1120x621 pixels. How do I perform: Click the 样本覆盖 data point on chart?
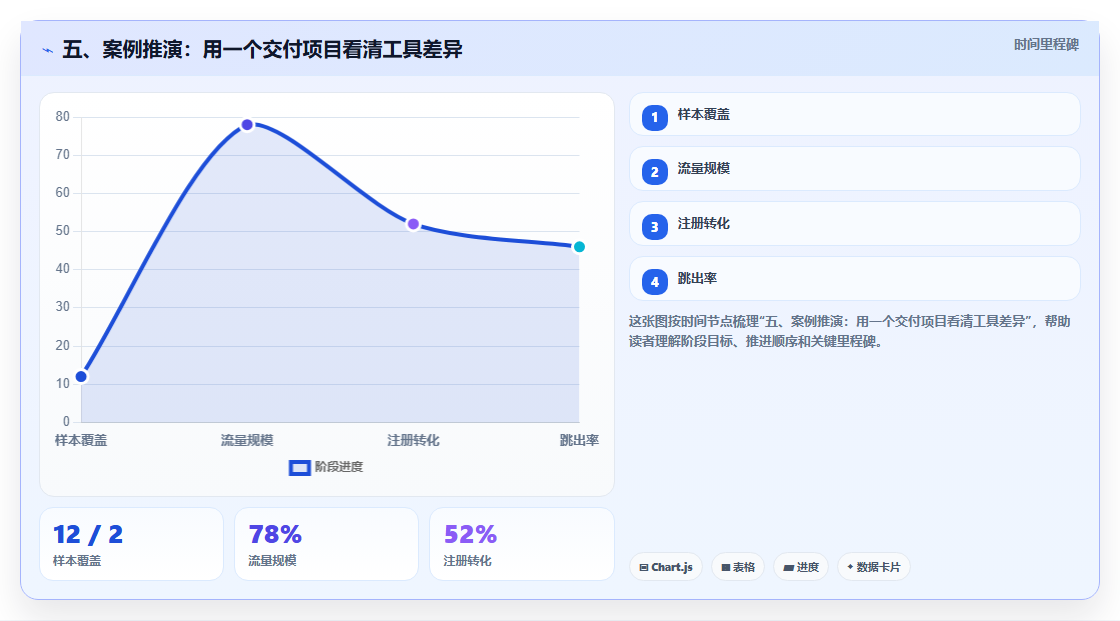[81, 377]
